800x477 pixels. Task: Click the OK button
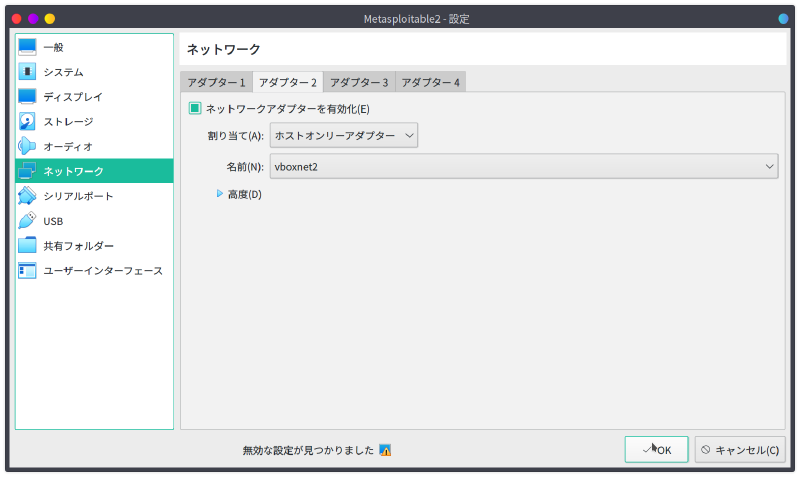(656, 450)
